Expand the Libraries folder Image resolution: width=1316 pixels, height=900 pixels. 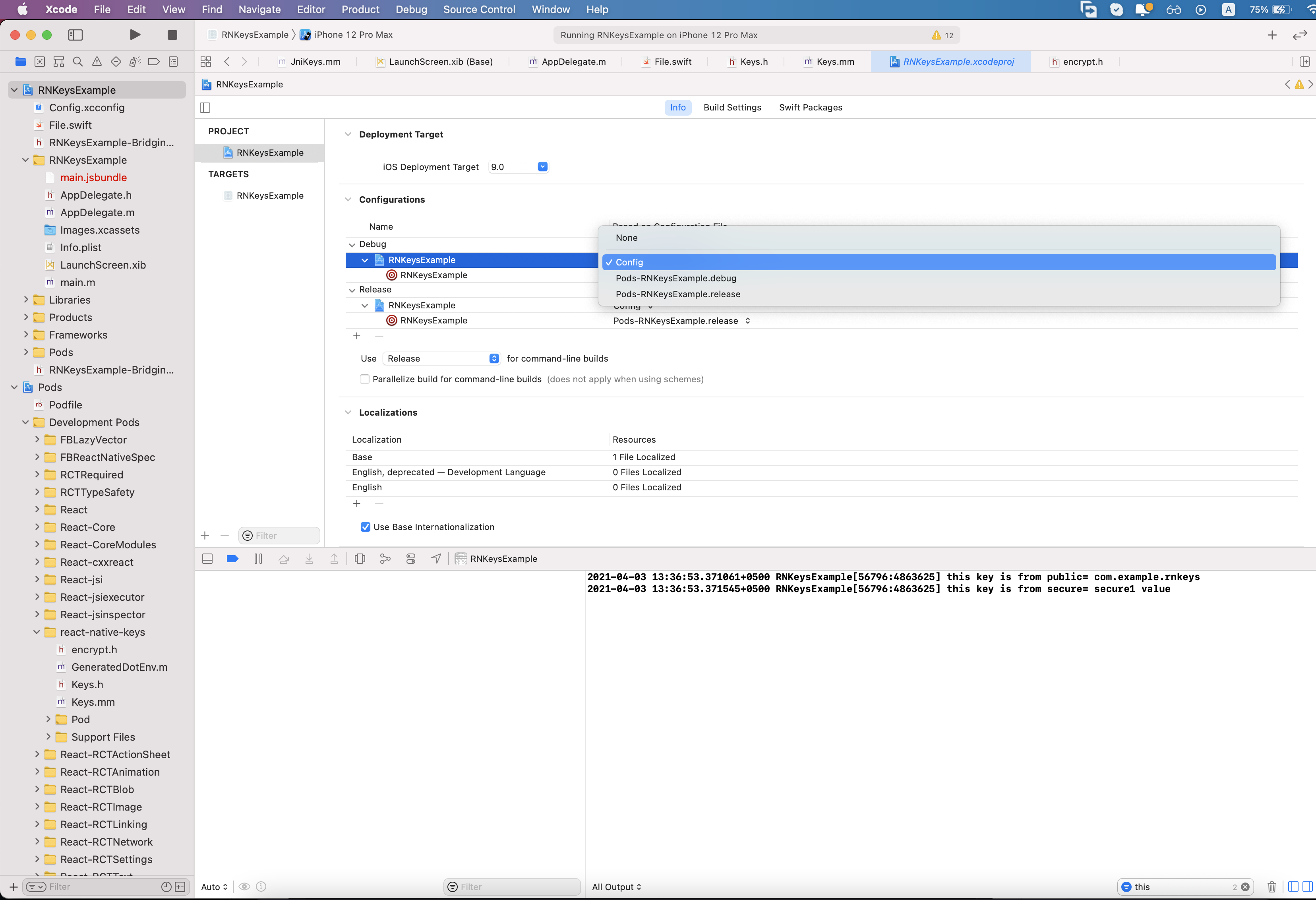pos(26,300)
